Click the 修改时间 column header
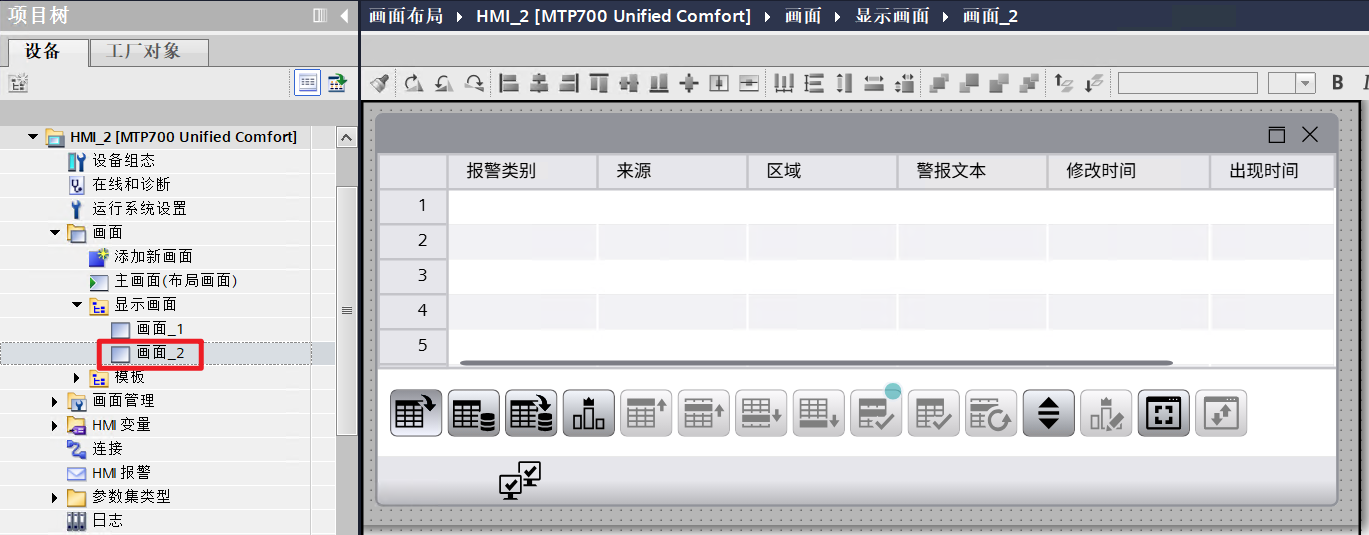The height and width of the screenshot is (535, 1369). click(x=1129, y=171)
